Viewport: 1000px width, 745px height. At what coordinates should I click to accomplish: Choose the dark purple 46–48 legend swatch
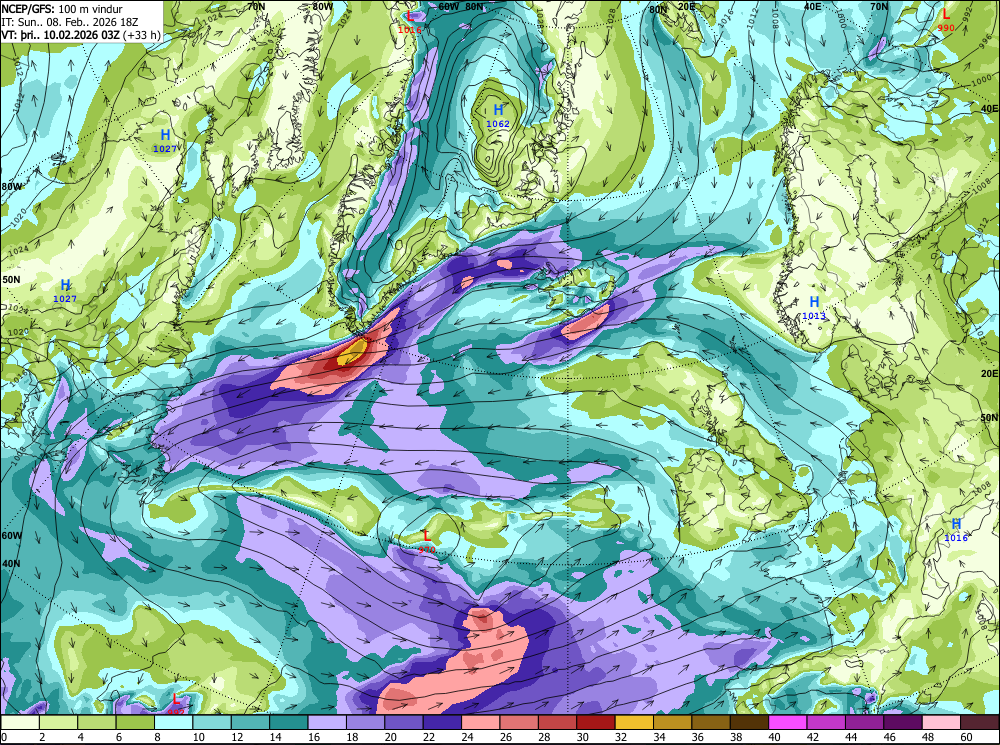click(x=902, y=722)
